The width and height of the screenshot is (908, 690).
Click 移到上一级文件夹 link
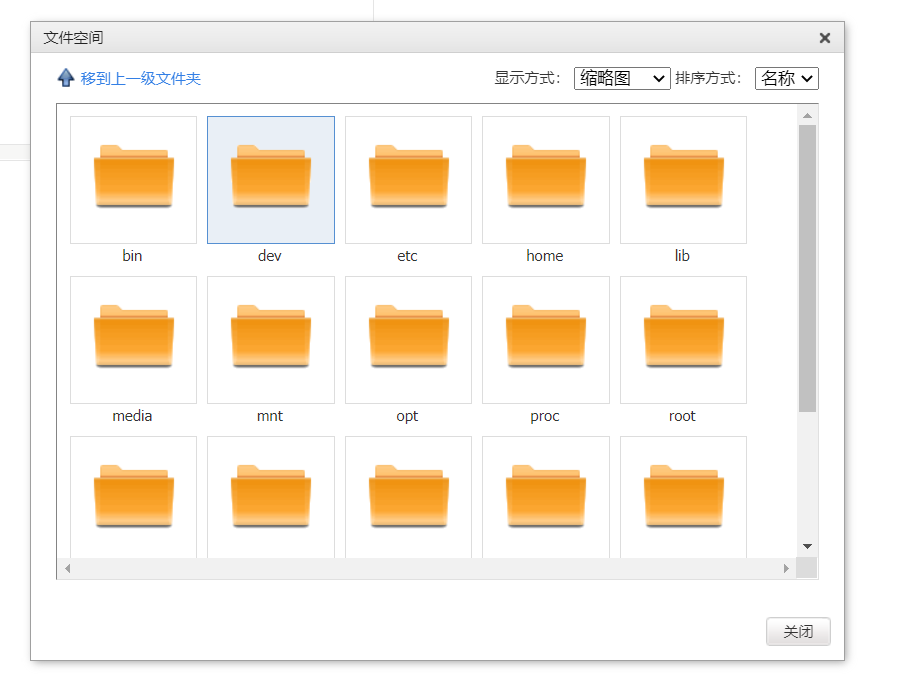pyautogui.click(x=141, y=79)
